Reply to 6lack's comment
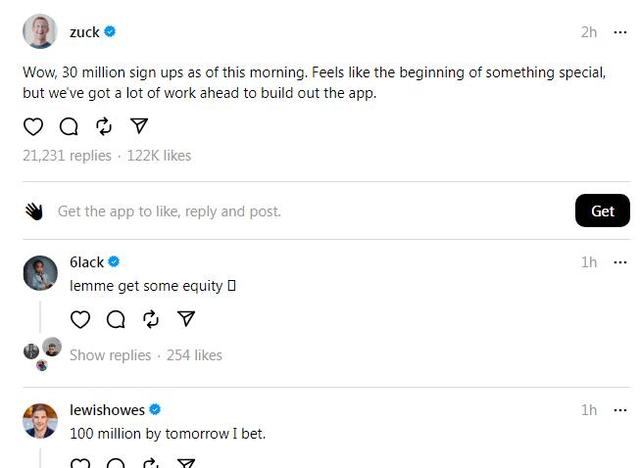 click(116, 319)
